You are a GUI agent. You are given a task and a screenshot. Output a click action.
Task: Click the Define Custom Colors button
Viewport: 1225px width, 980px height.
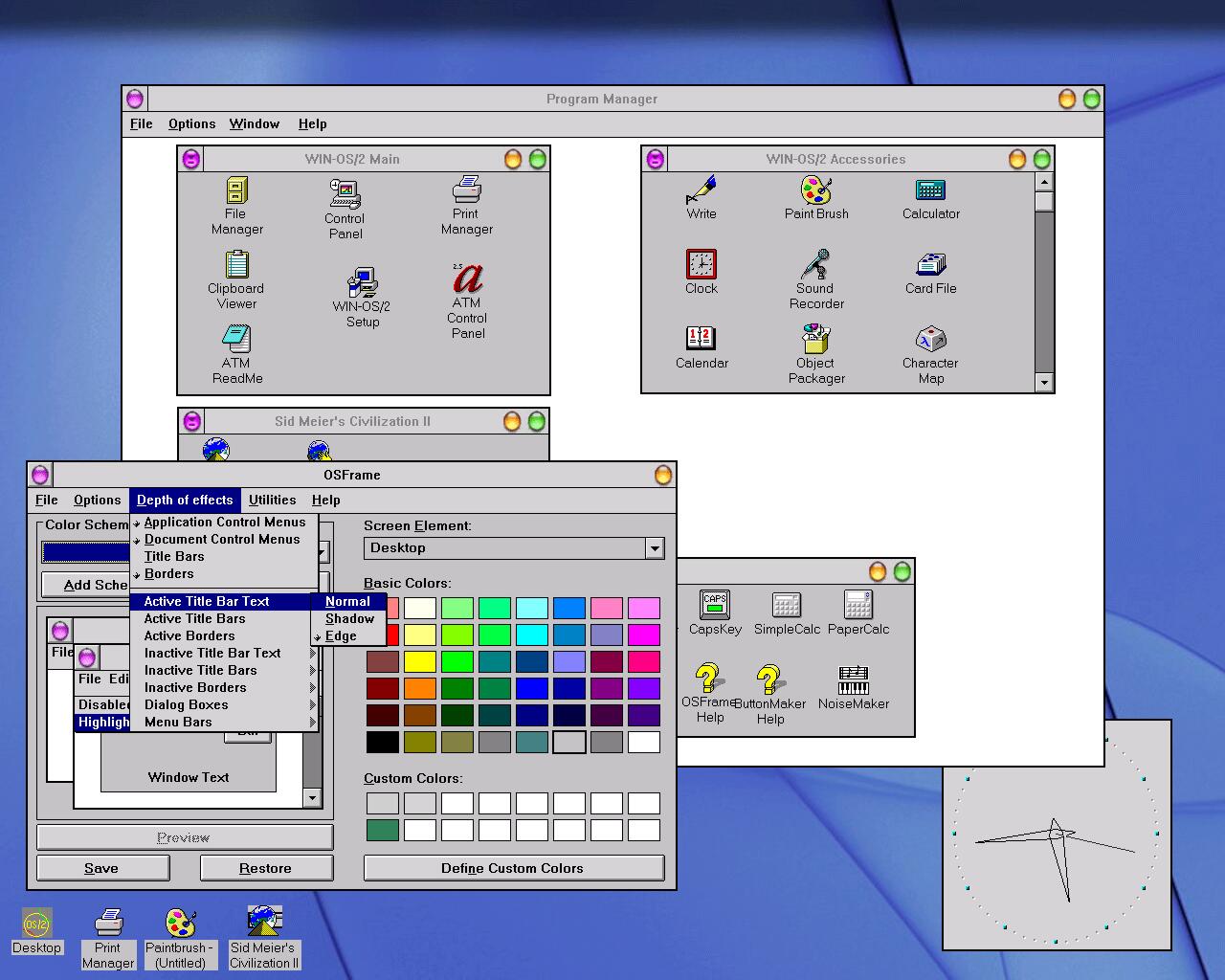[x=513, y=868]
